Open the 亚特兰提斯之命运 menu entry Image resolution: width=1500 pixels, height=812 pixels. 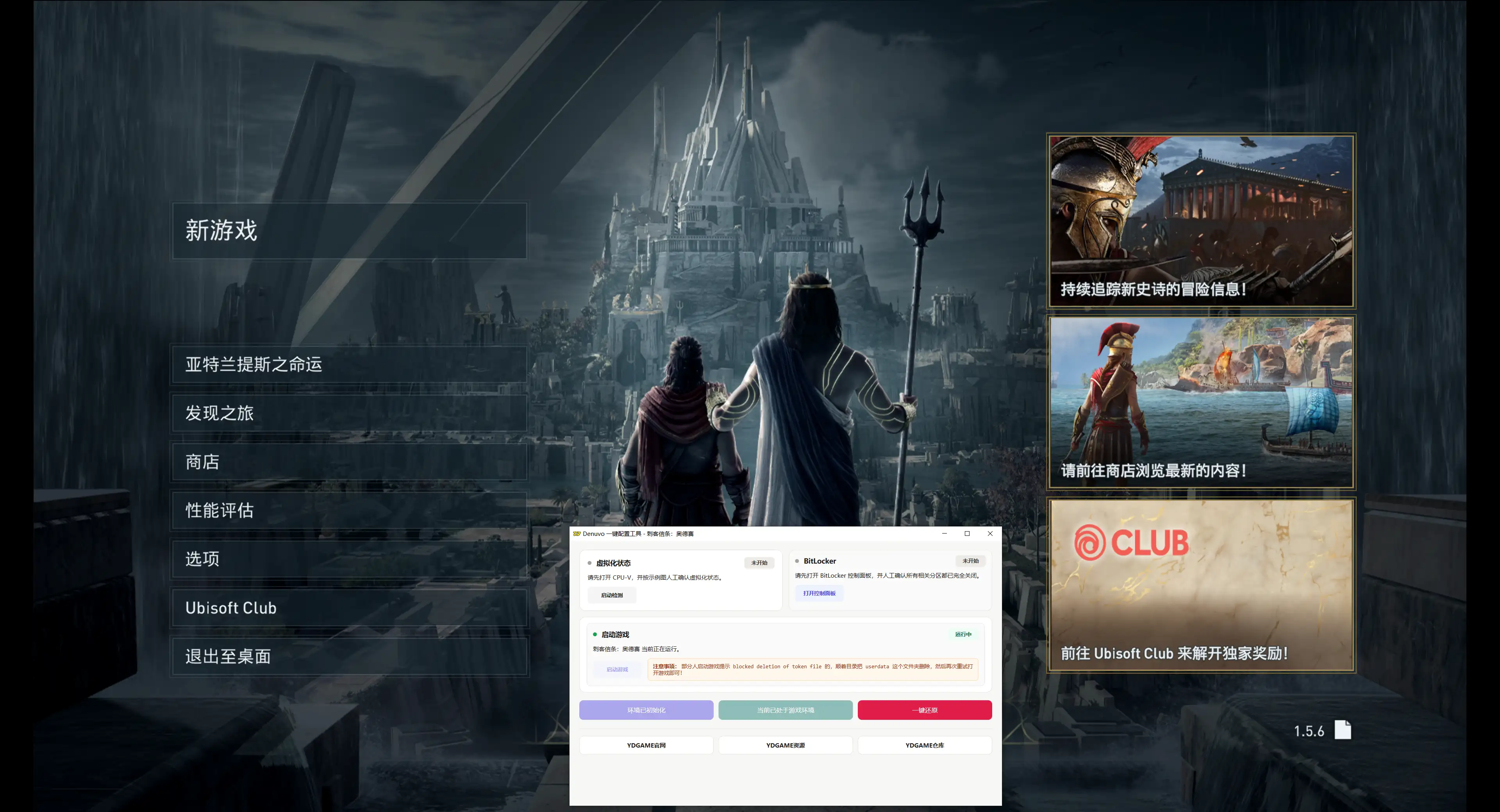coord(349,364)
